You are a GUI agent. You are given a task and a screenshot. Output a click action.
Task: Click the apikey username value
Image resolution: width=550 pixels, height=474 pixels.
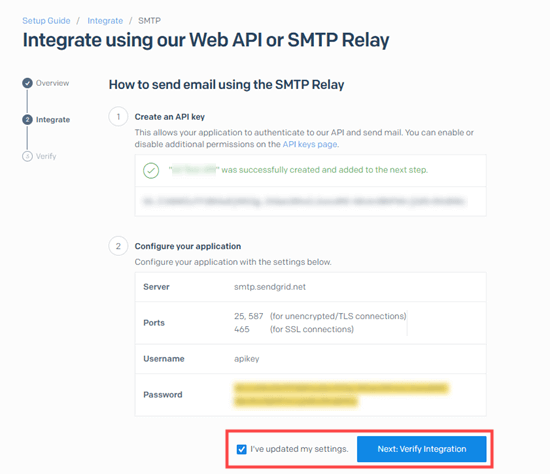click(x=247, y=359)
